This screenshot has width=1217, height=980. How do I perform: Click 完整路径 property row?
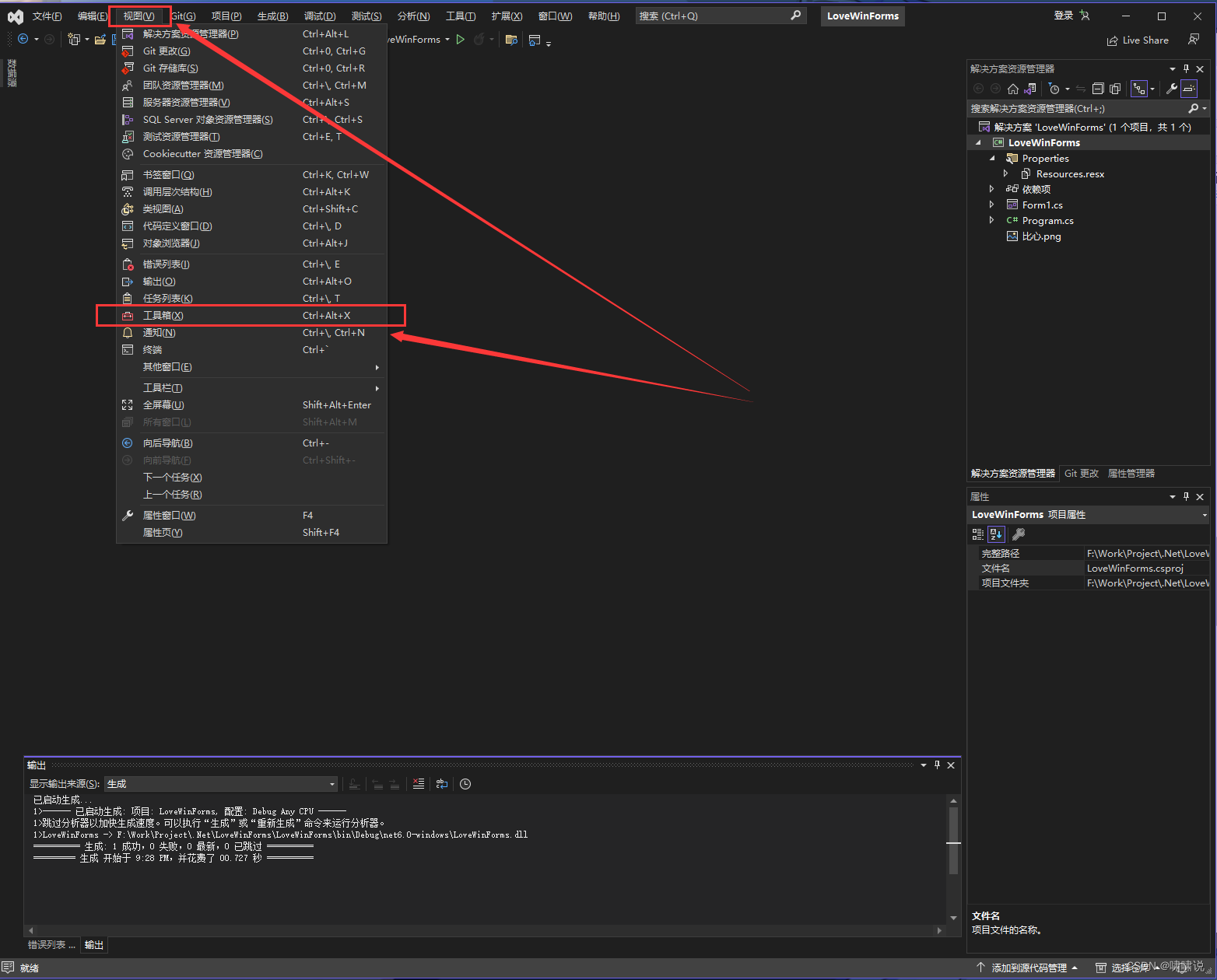coord(1092,554)
